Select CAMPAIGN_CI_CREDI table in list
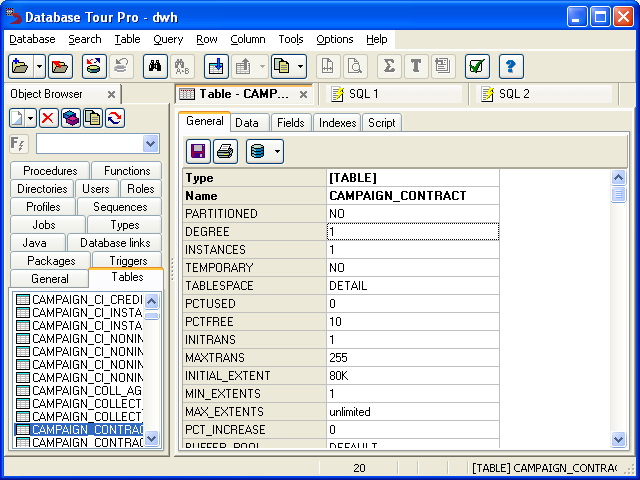Image resolution: width=640 pixels, height=480 pixels. tap(79, 300)
